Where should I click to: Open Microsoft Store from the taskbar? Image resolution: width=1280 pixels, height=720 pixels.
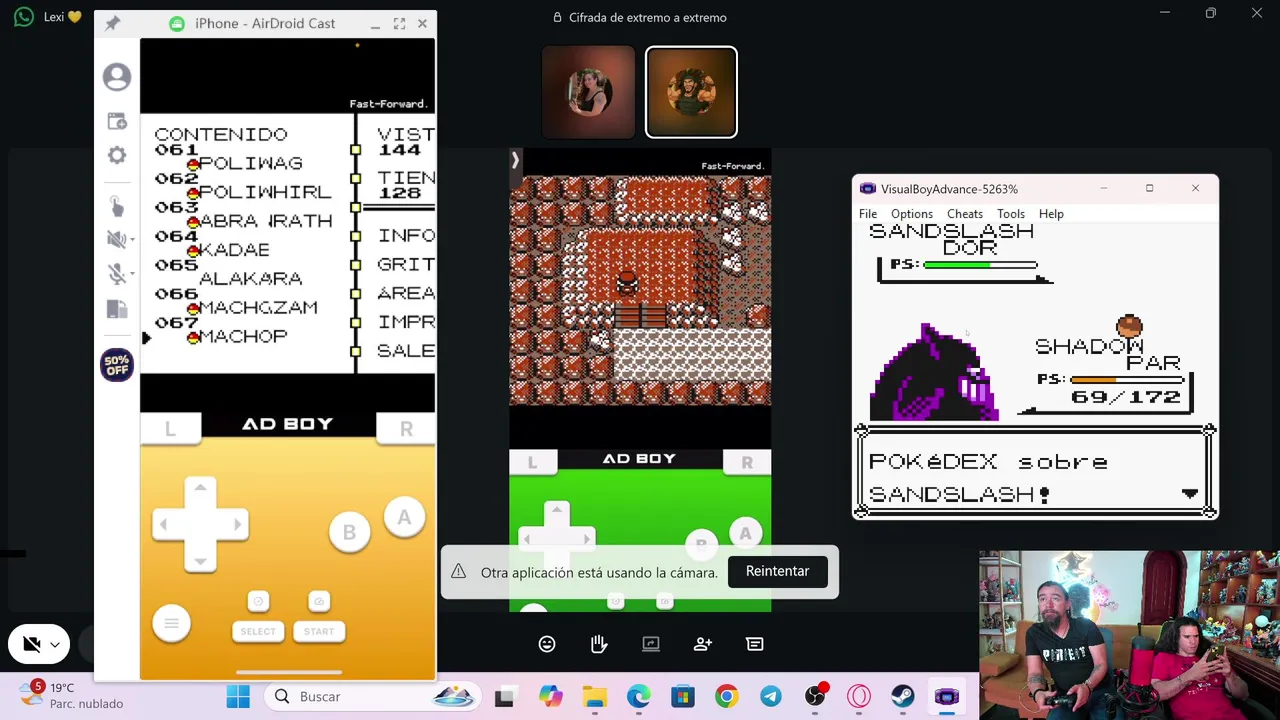click(683, 697)
